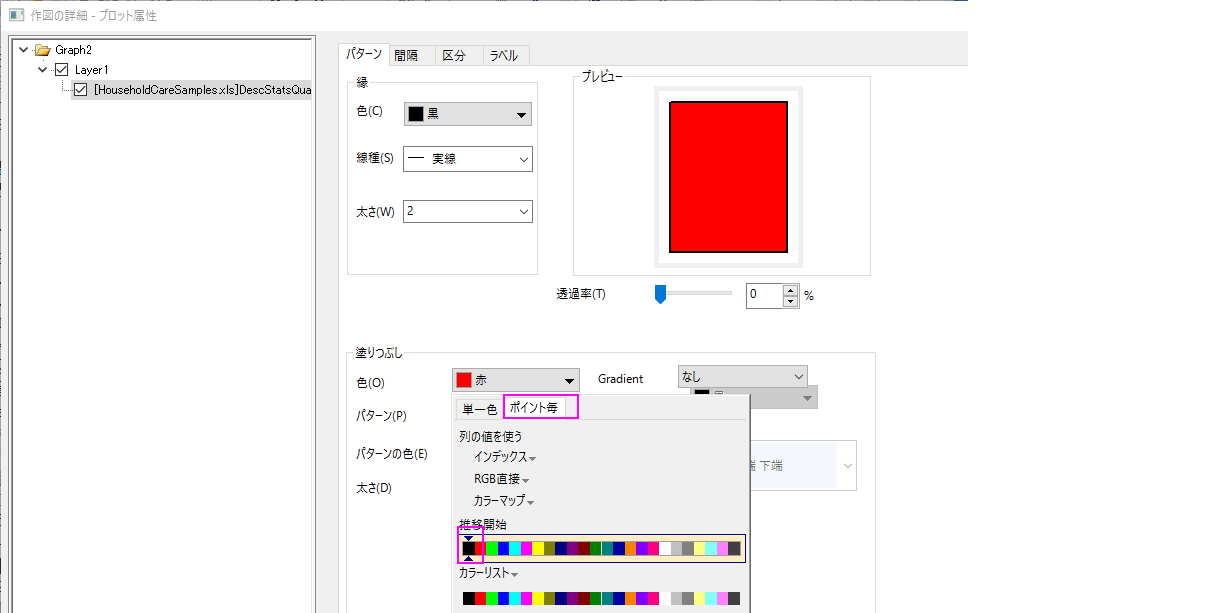Click the 透過率 transparency slider handle
Viewport: 1228px width, 613px height.
coord(660,294)
